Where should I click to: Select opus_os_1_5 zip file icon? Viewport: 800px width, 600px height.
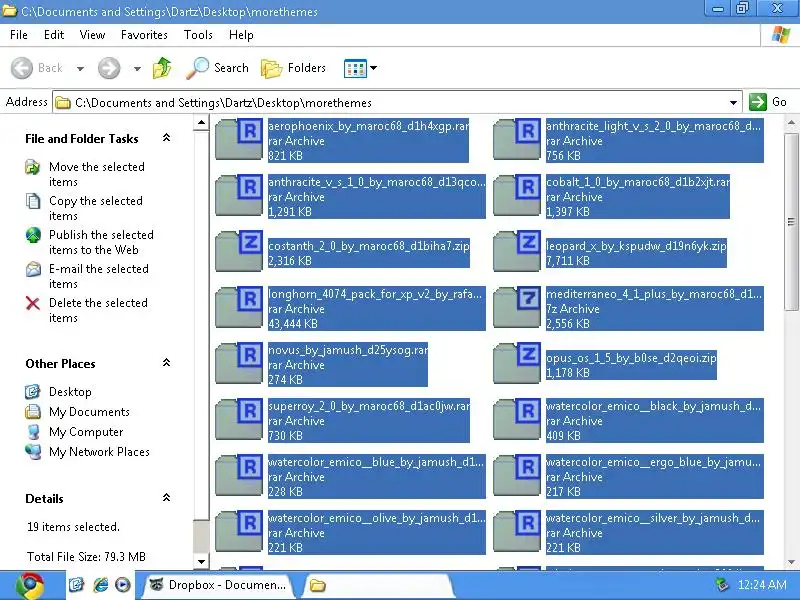[x=517, y=364]
